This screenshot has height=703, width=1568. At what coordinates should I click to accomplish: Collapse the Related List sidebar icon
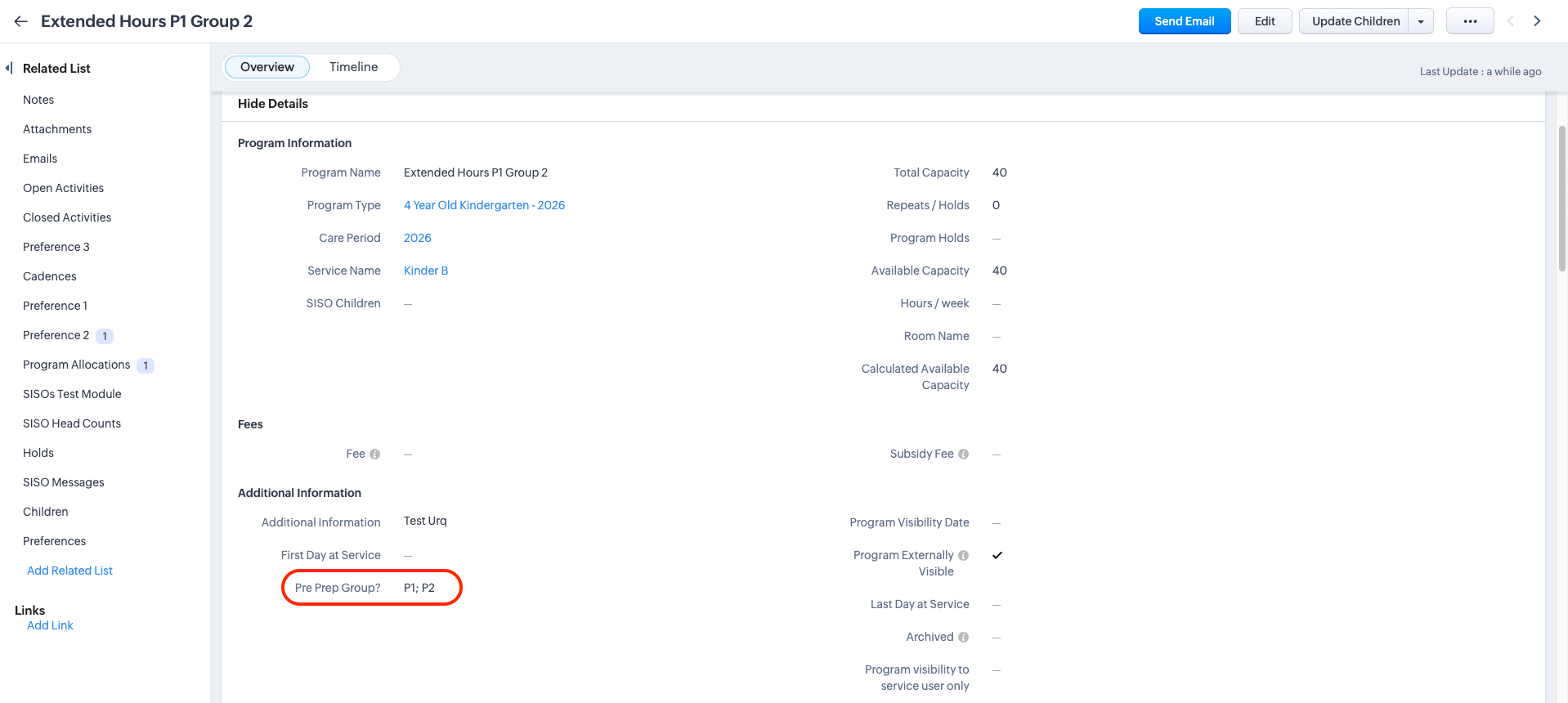(9, 68)
